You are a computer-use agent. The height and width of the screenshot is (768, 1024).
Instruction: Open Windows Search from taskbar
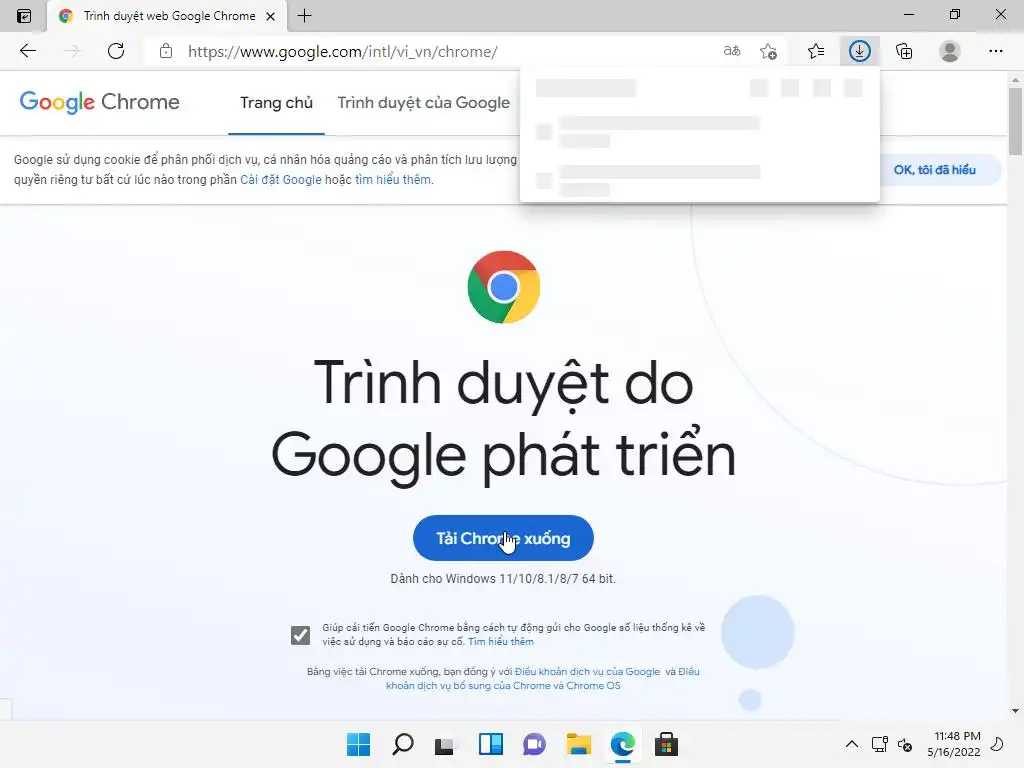(x=402, y=744)
